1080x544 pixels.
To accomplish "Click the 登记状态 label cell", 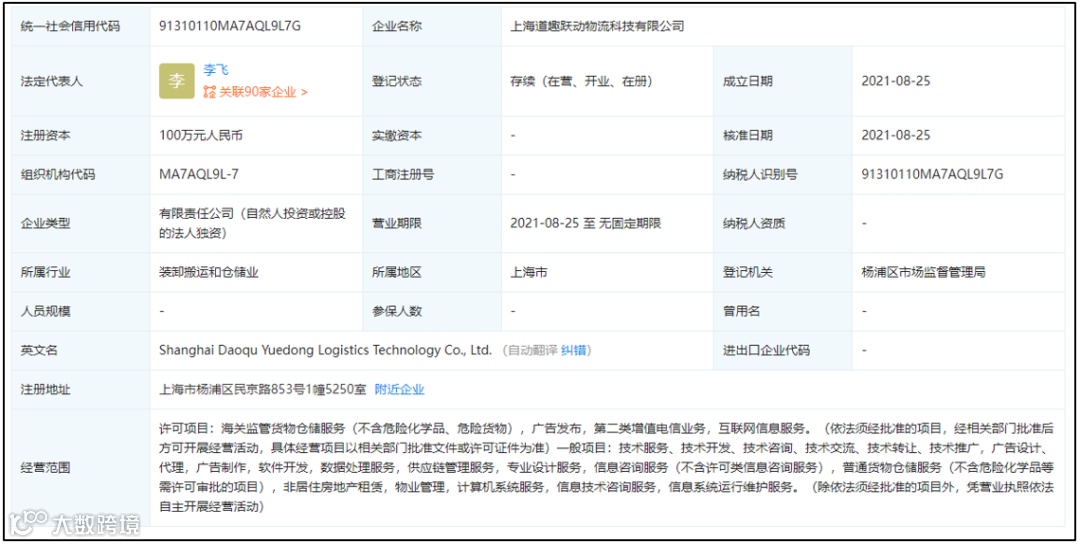I will tap(432, 81).
